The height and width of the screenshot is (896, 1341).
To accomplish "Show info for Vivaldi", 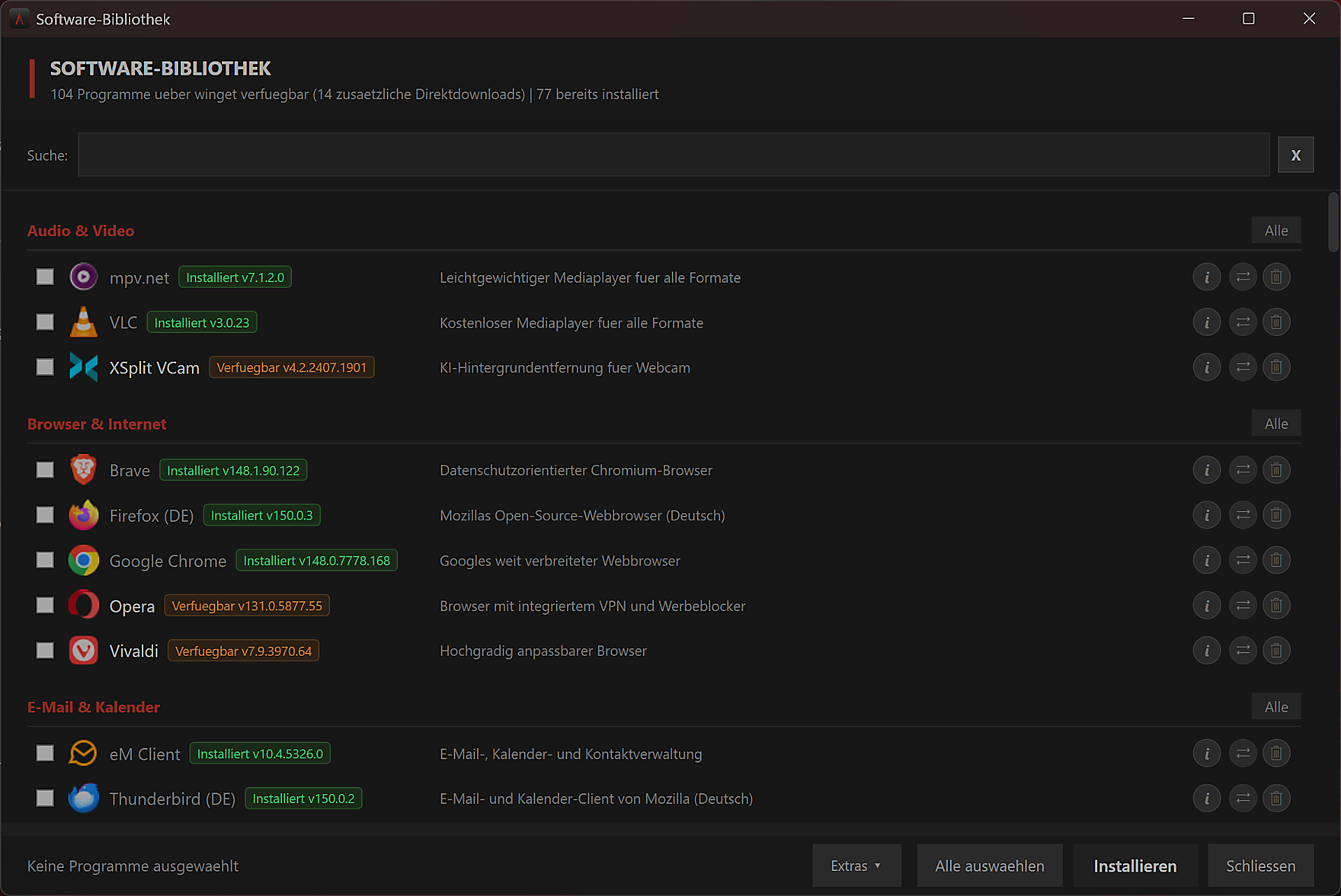I will [1206, 651].
